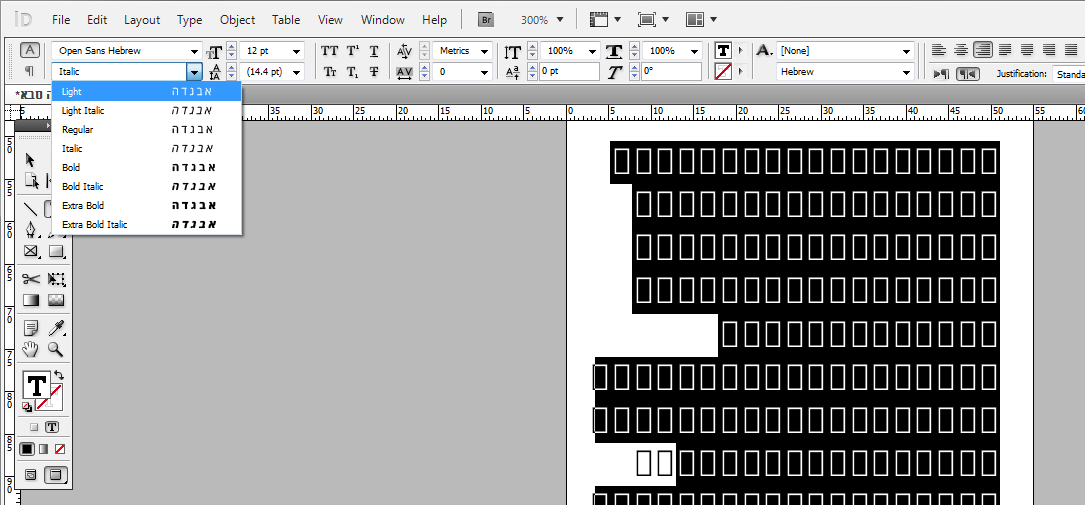Collapse the font style dropdown arrow
The width and height of the screenshot is (1085, 505).
(194, 72)
